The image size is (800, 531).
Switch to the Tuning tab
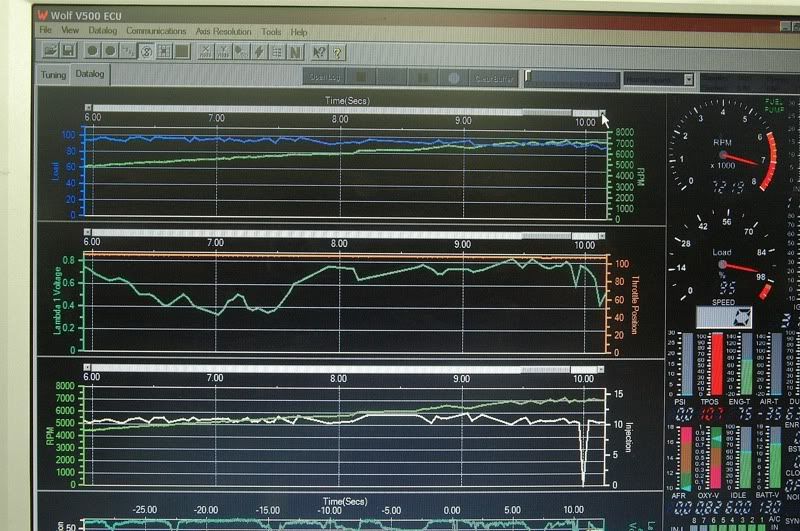pyautogui.click(x=53, y=75)
